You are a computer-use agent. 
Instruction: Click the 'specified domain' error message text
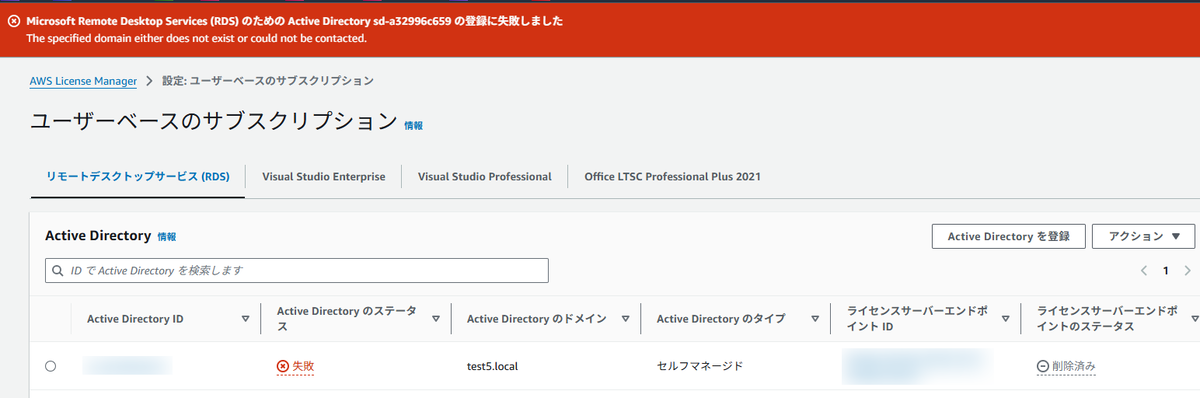click(196, 38)
